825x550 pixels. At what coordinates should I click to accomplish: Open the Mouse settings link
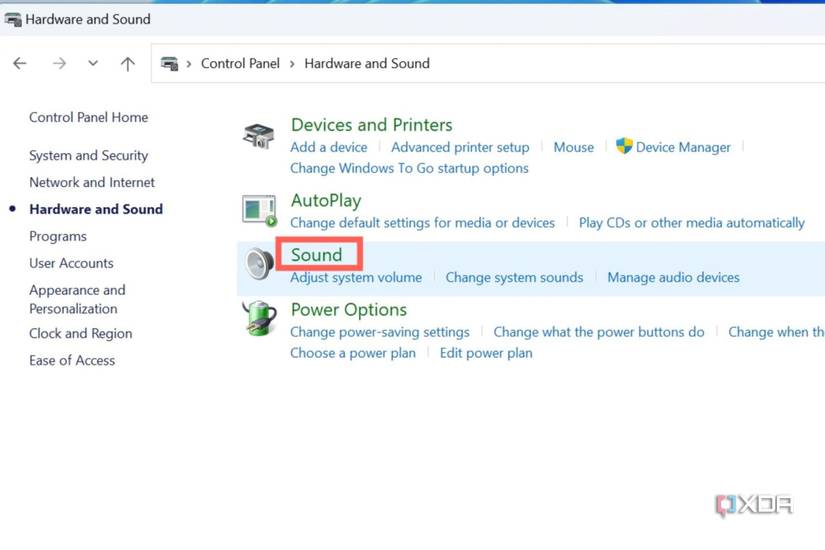pos(574,147)
